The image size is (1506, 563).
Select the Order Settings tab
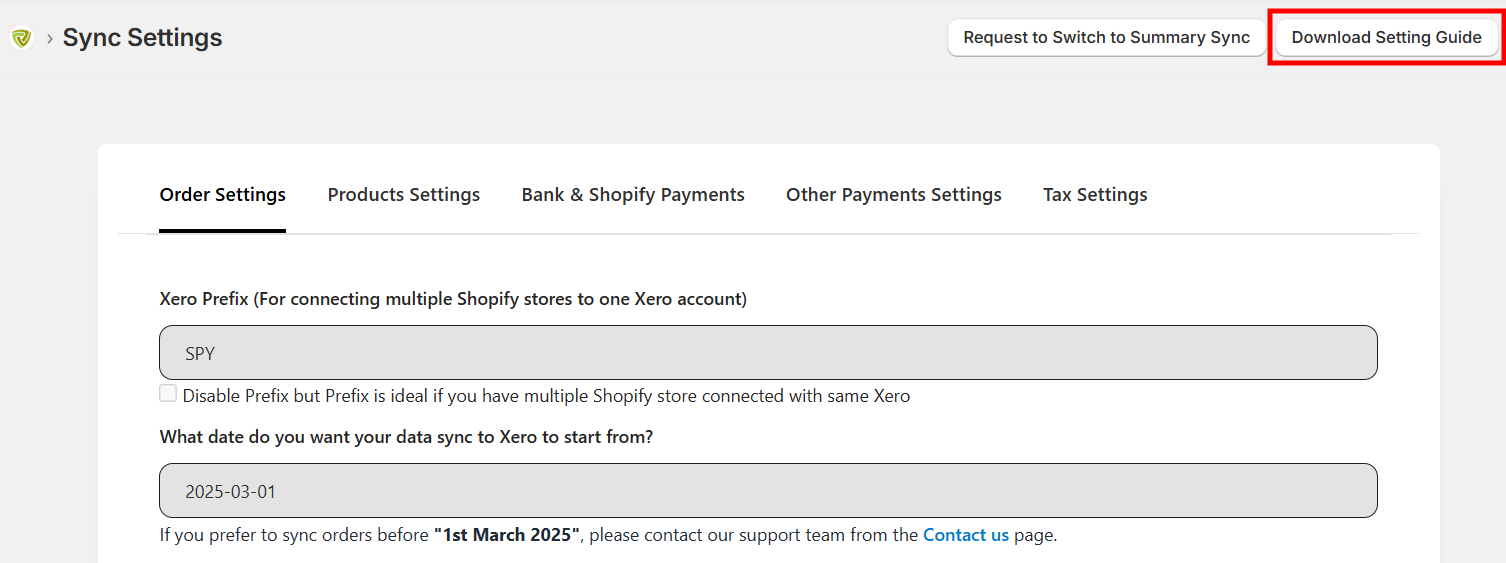click(x=223, y=195)
